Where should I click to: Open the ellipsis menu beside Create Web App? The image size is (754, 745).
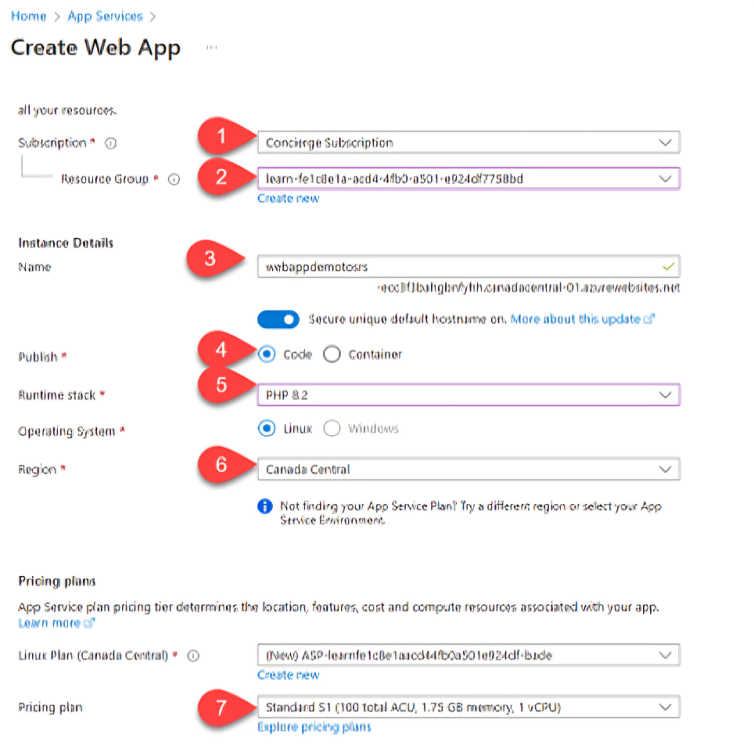212,47
